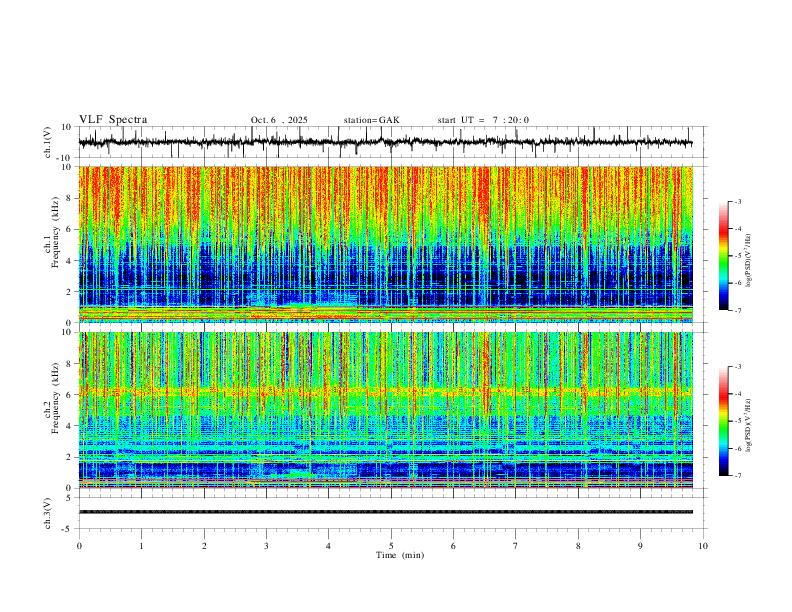Select the "Oct. 6 , 2025" date text
The image size is (792, 612).
279,120
